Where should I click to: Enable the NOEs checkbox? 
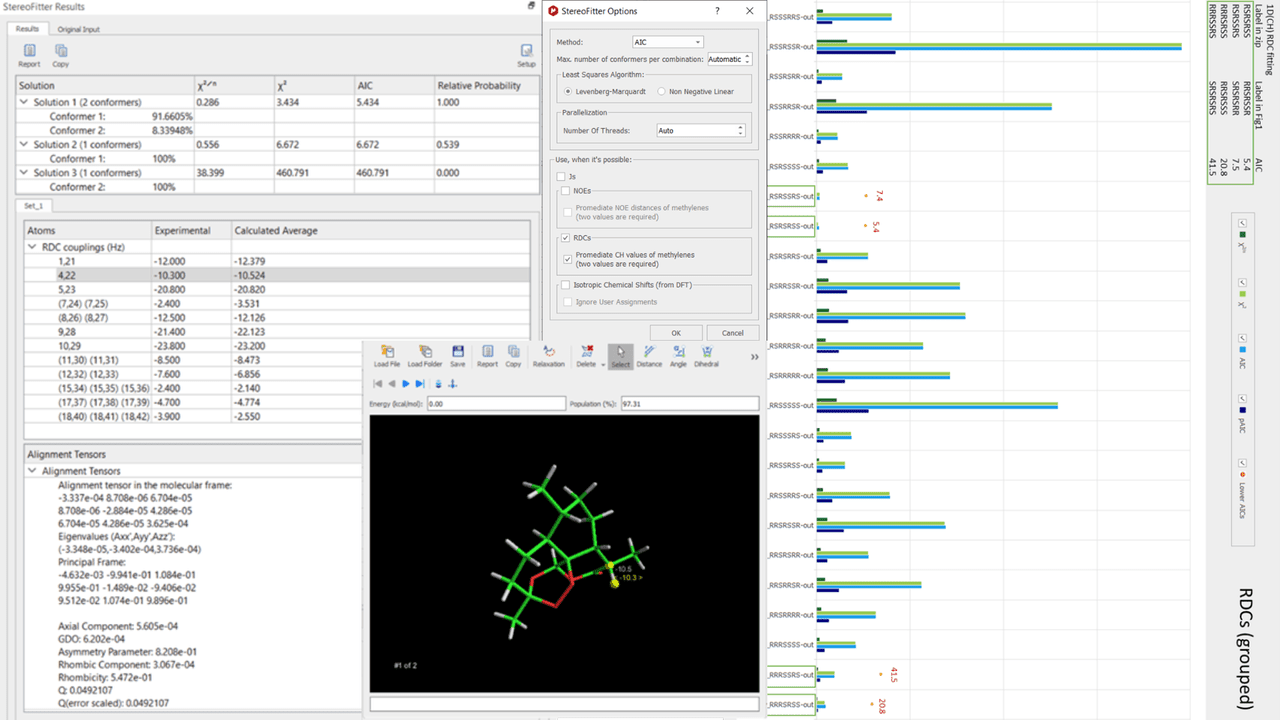[566, 191]
